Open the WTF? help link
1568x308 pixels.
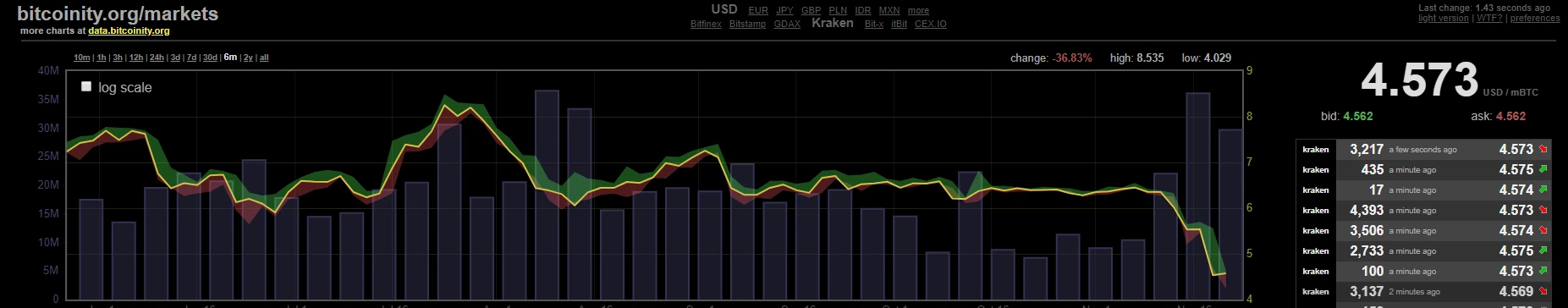[x=1489, y=18]
